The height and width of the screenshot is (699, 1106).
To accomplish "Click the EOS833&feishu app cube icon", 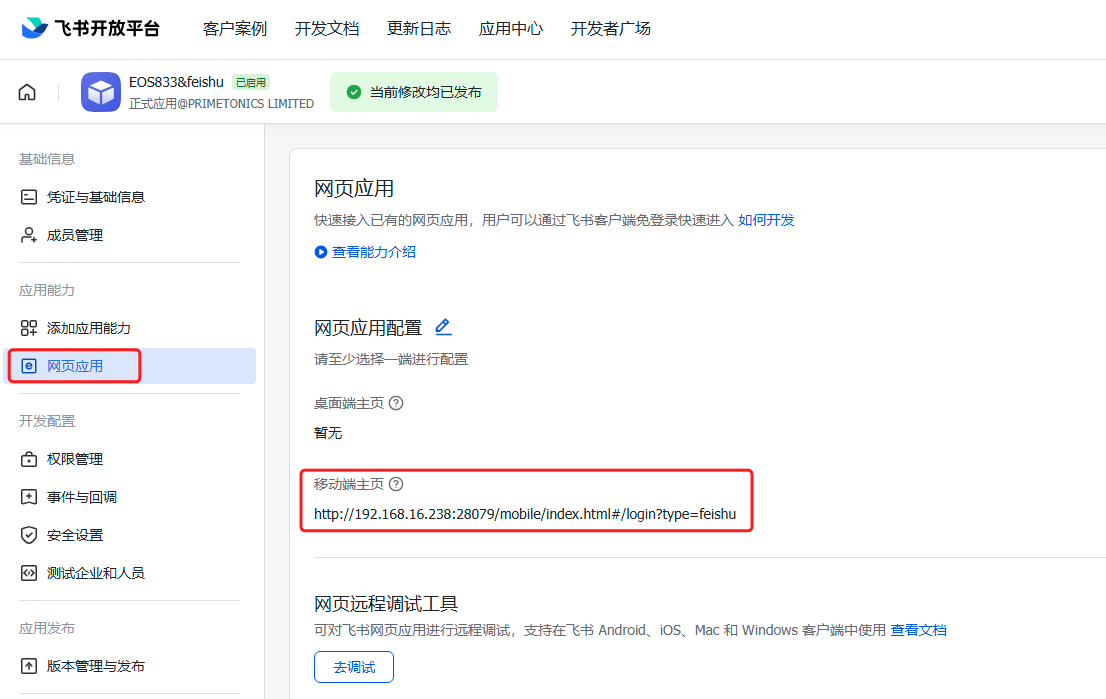I will pos(101,92).
